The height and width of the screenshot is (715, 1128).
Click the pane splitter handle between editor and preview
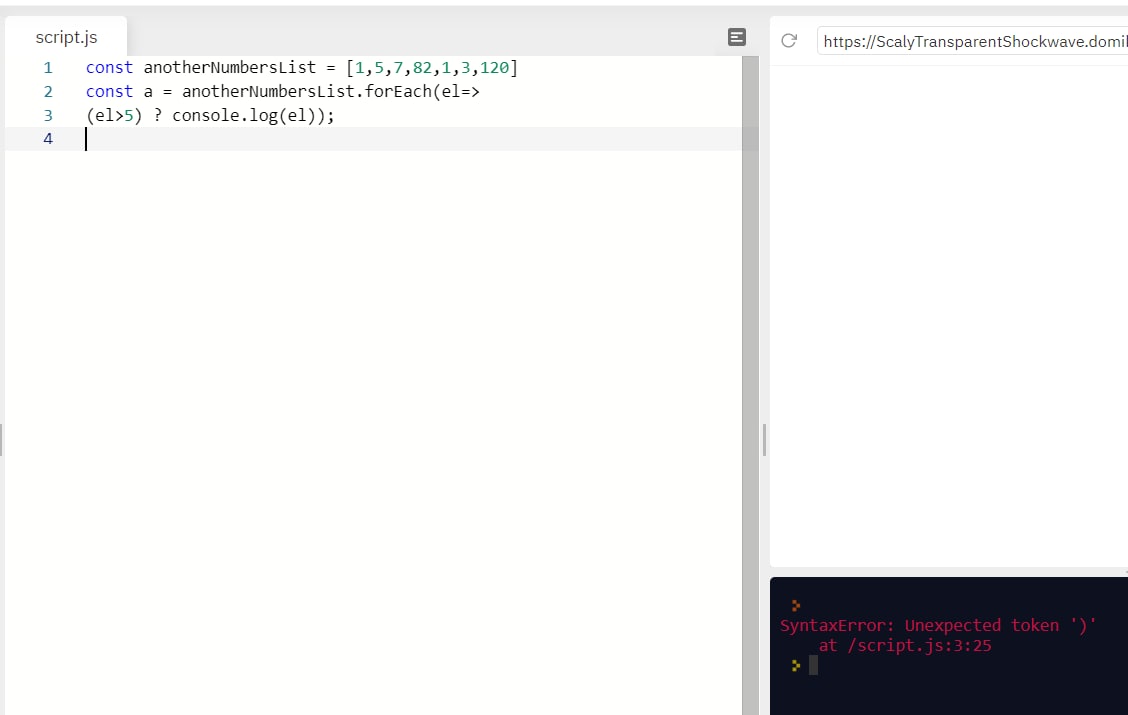pos(764,440)
